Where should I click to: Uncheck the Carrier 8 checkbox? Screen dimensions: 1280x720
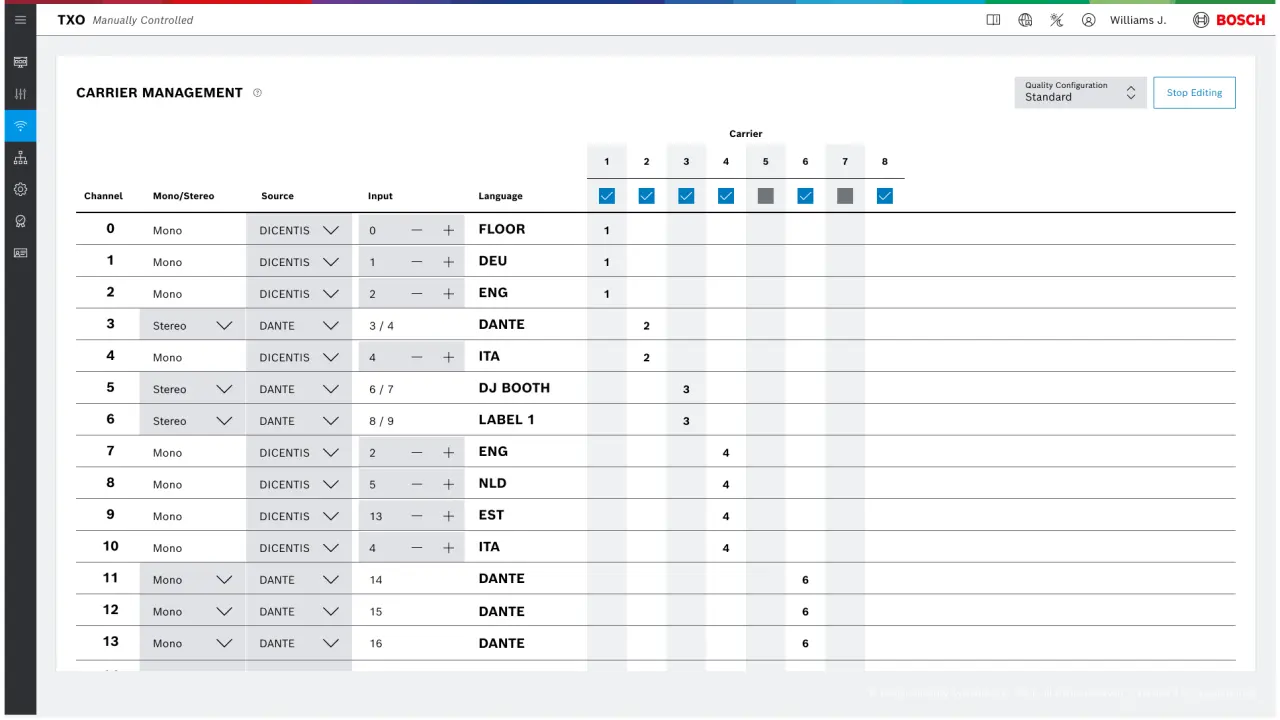(x=884, y=196)
